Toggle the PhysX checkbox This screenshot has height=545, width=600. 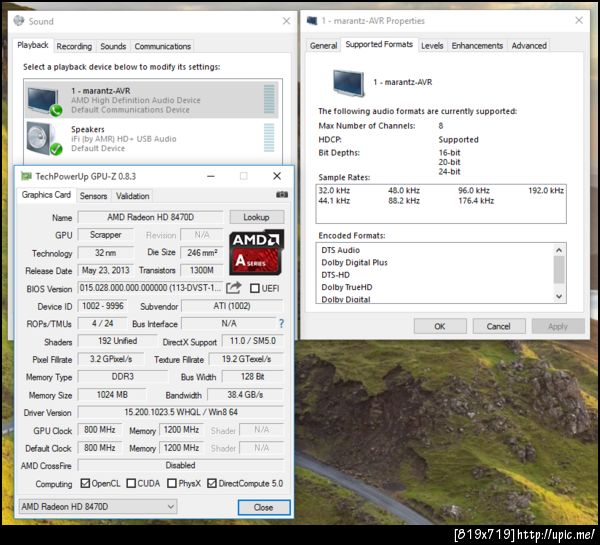[172, 483]
